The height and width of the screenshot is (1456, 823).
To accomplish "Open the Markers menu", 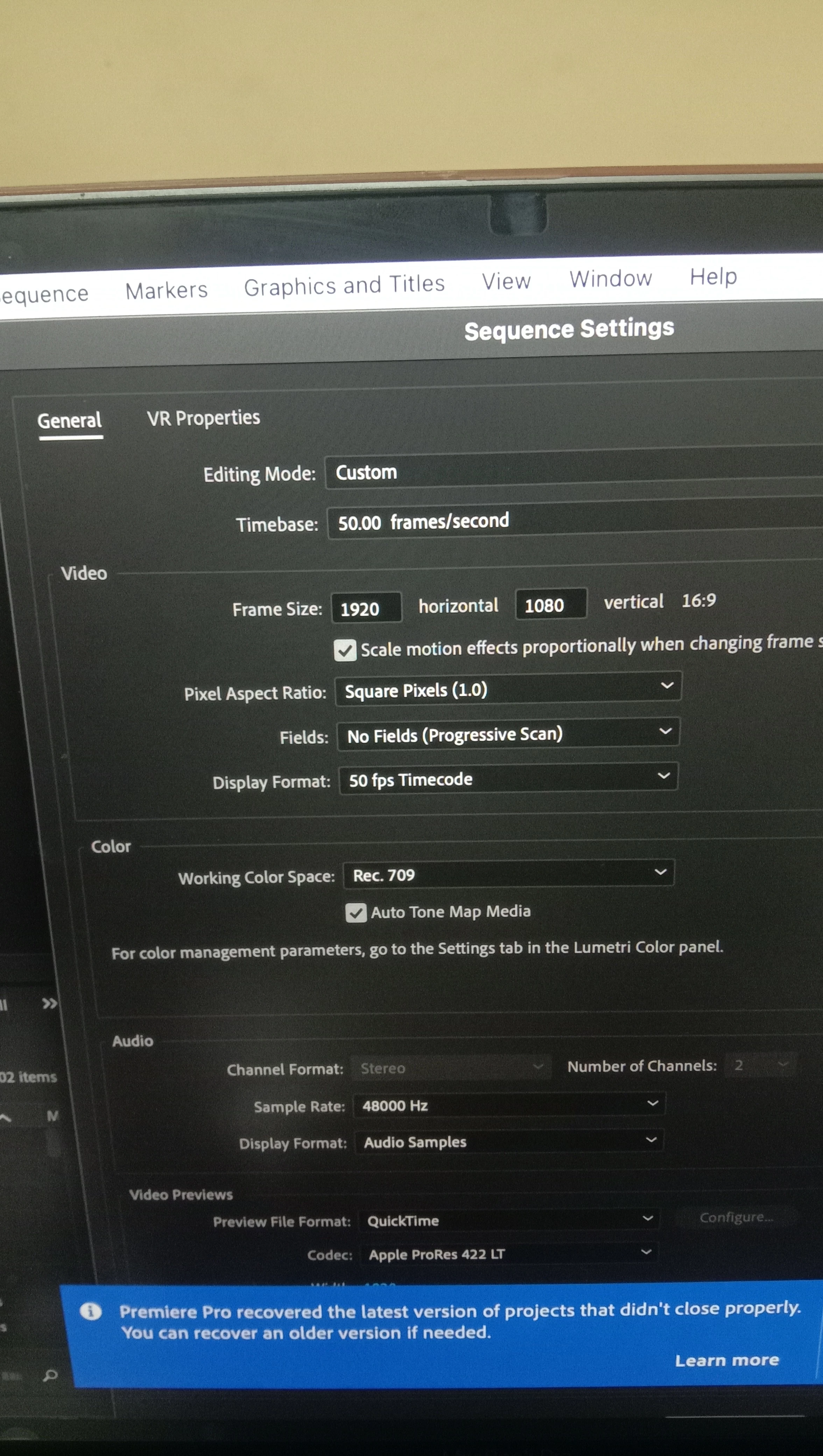I will point(166,290).
